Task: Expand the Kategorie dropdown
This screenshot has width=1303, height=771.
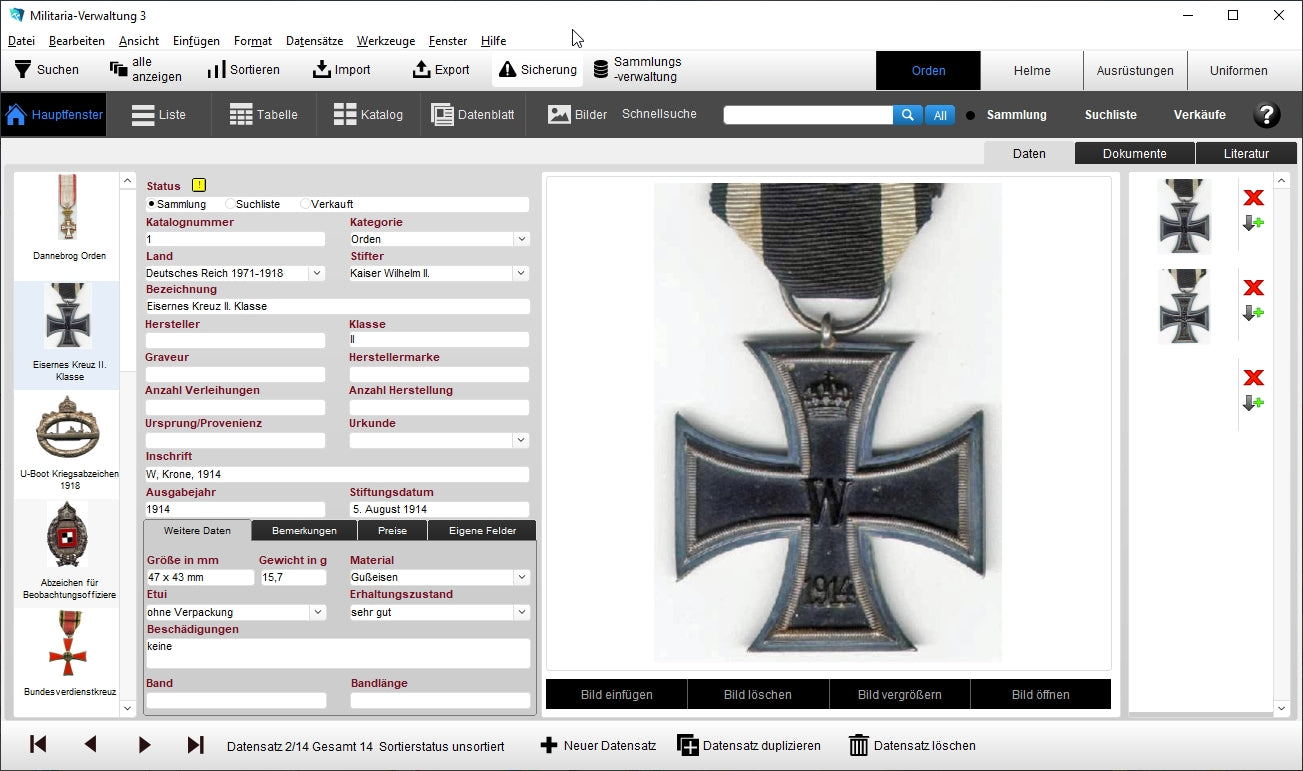Action: point(521,240)
